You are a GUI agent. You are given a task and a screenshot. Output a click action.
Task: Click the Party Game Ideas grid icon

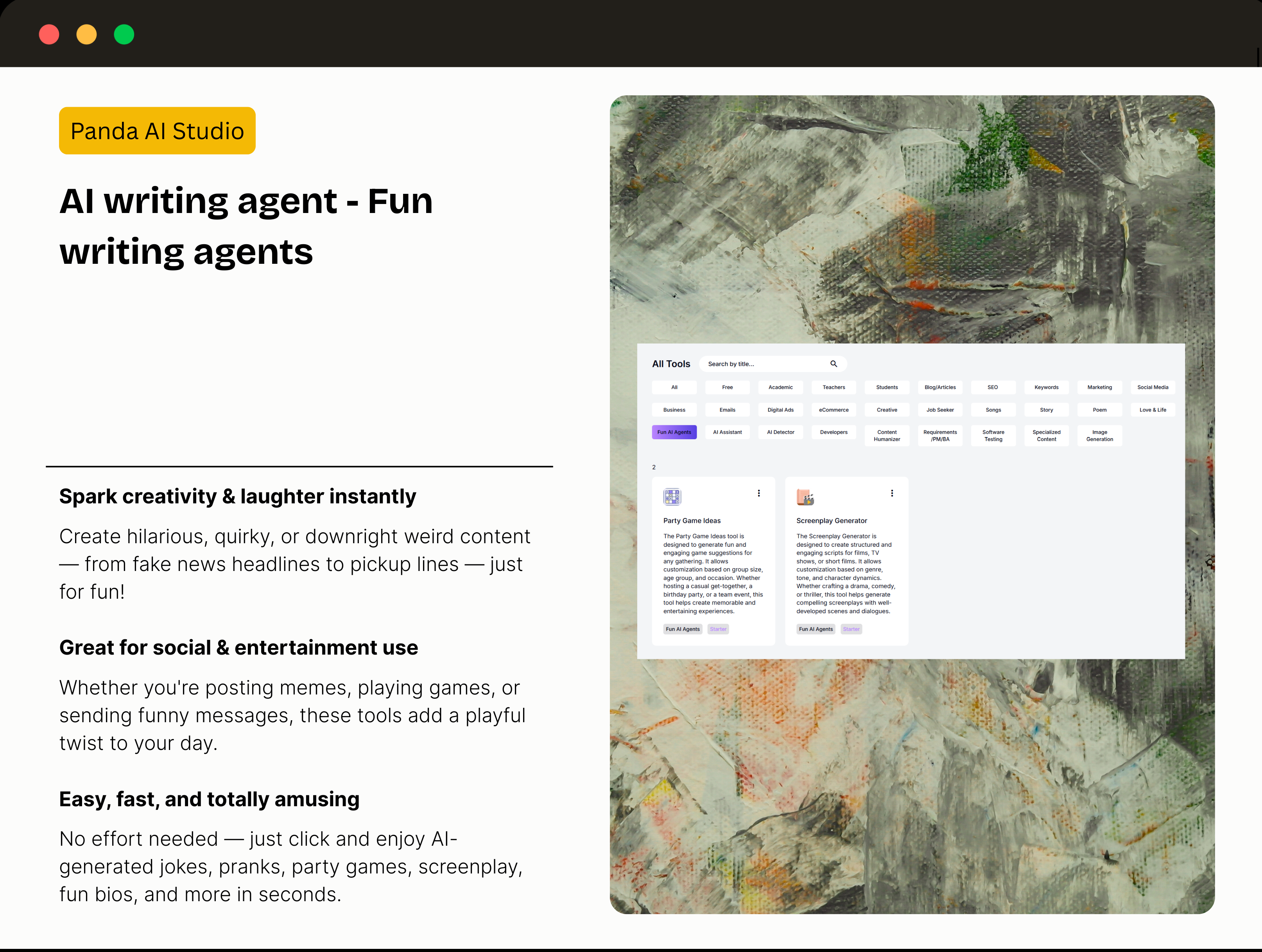click(672, 497)
